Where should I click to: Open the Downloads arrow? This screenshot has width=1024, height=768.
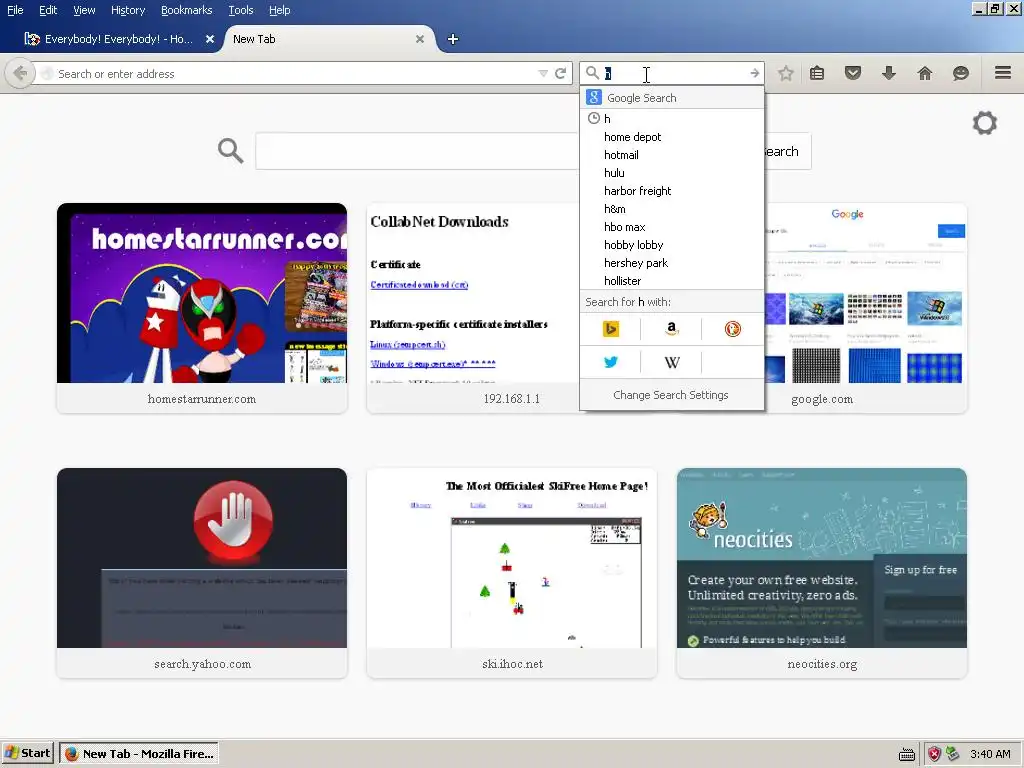coord(889,73)
